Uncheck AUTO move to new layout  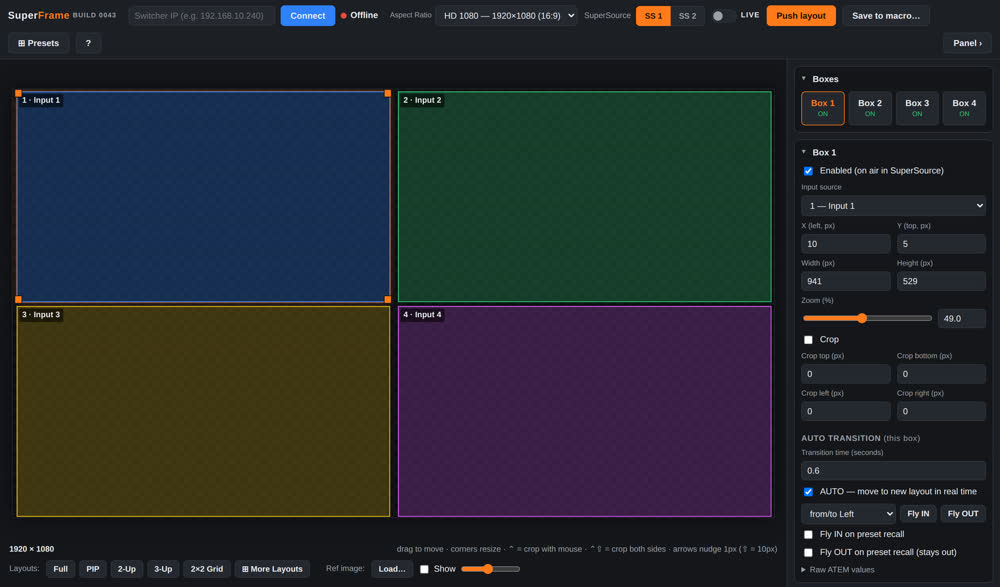(x=808, y=492)
